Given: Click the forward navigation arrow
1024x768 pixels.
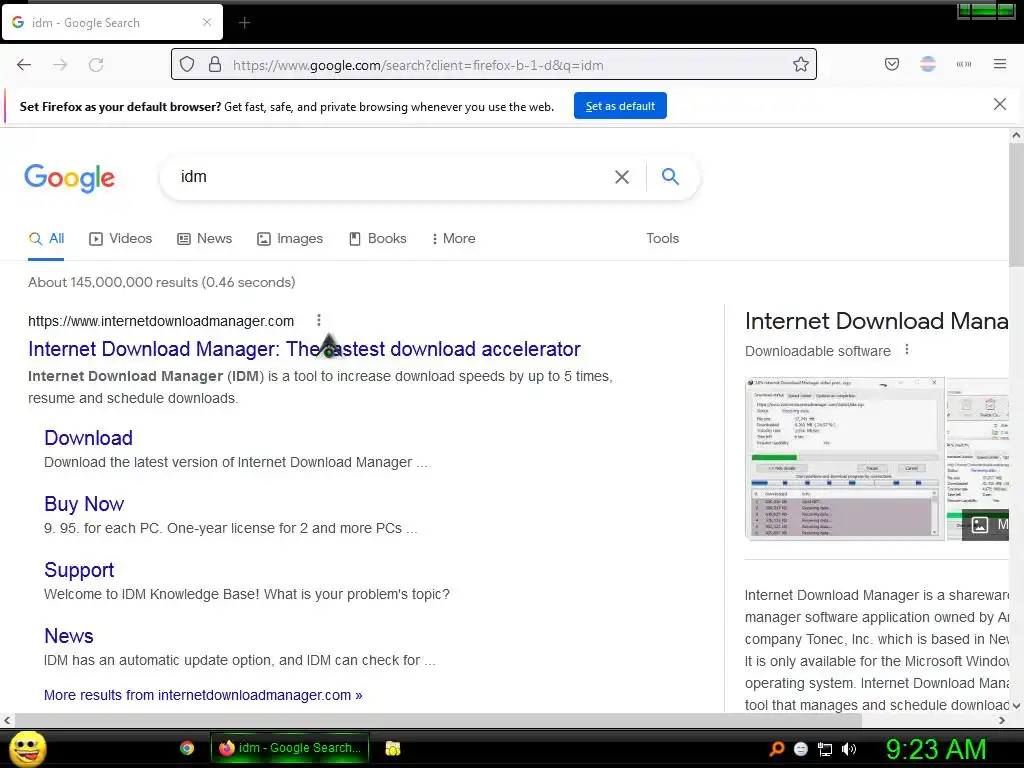Looking at the screenshot, I should pos(60,65).
